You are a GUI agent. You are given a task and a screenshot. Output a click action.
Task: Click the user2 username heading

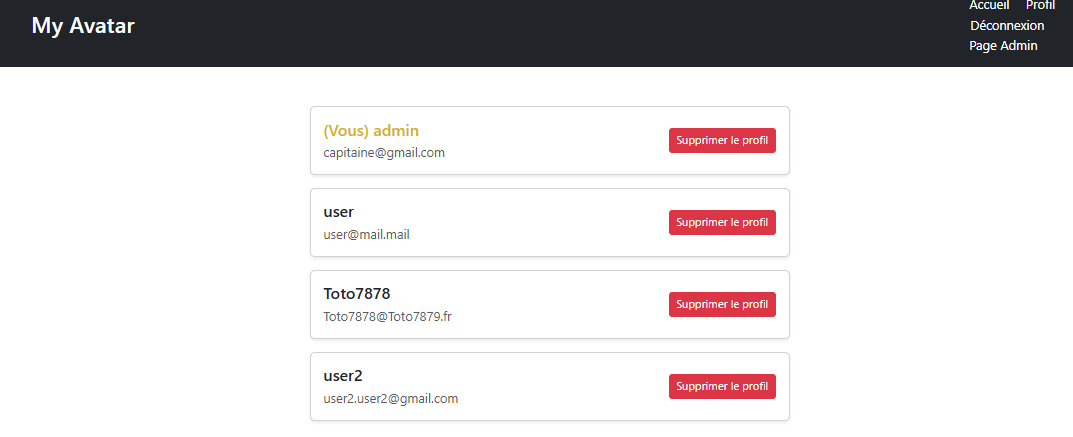click(x=343, y=376)
